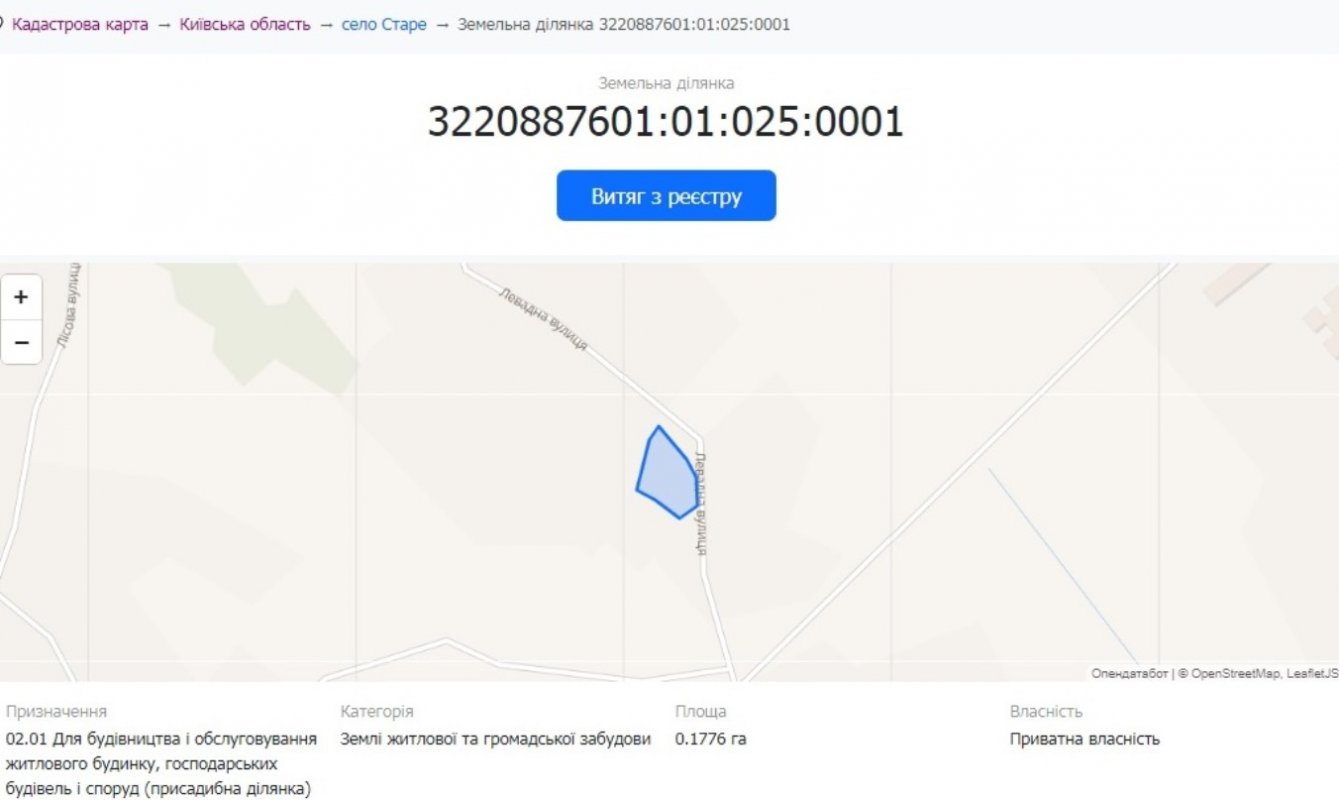Screen dimensions: 1339x800
Task: Click the location pin icon before breadcrumbs
Action: coord(2,23)
